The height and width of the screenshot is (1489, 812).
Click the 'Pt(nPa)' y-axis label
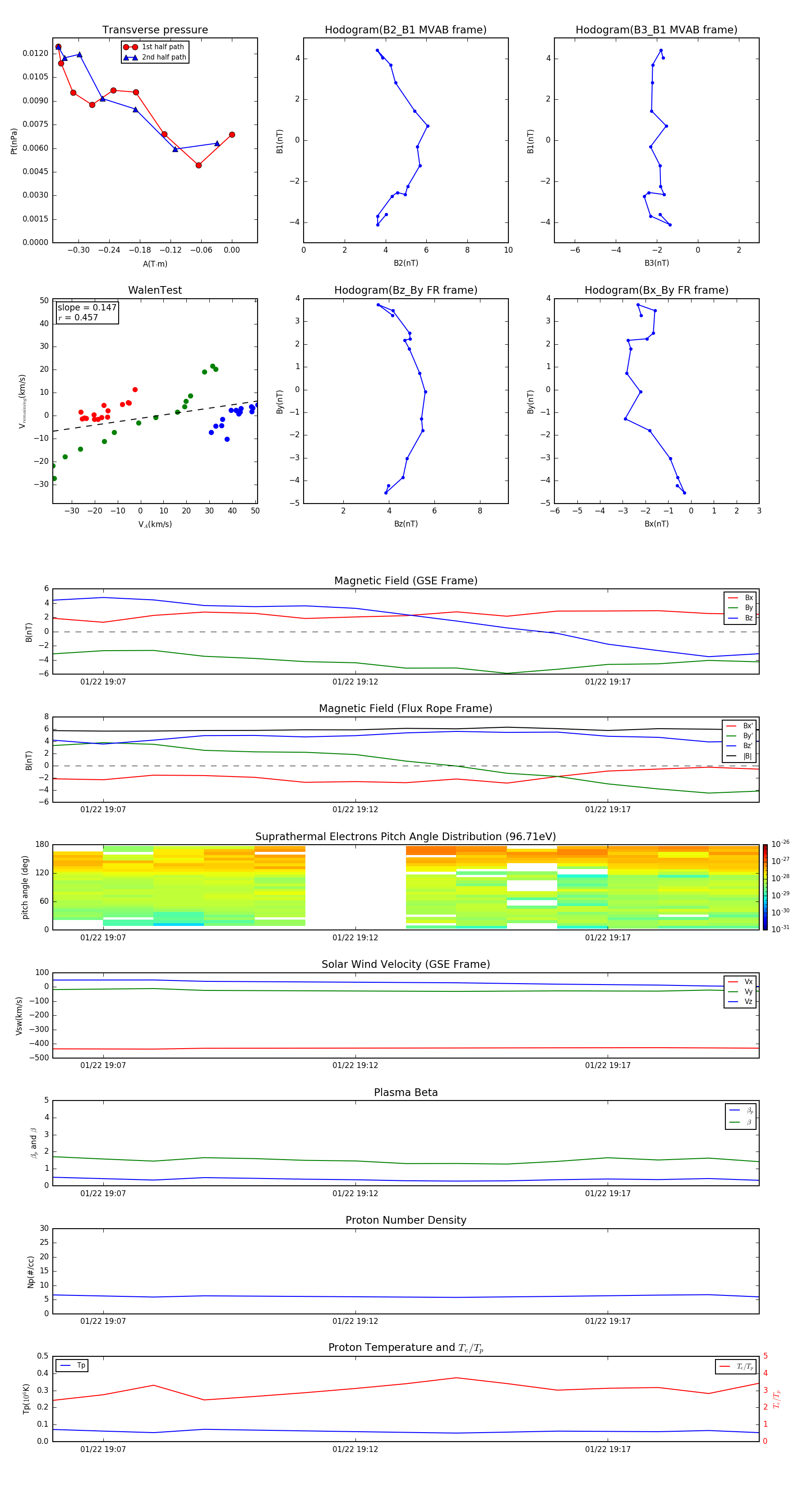click(x=14, y=141)
